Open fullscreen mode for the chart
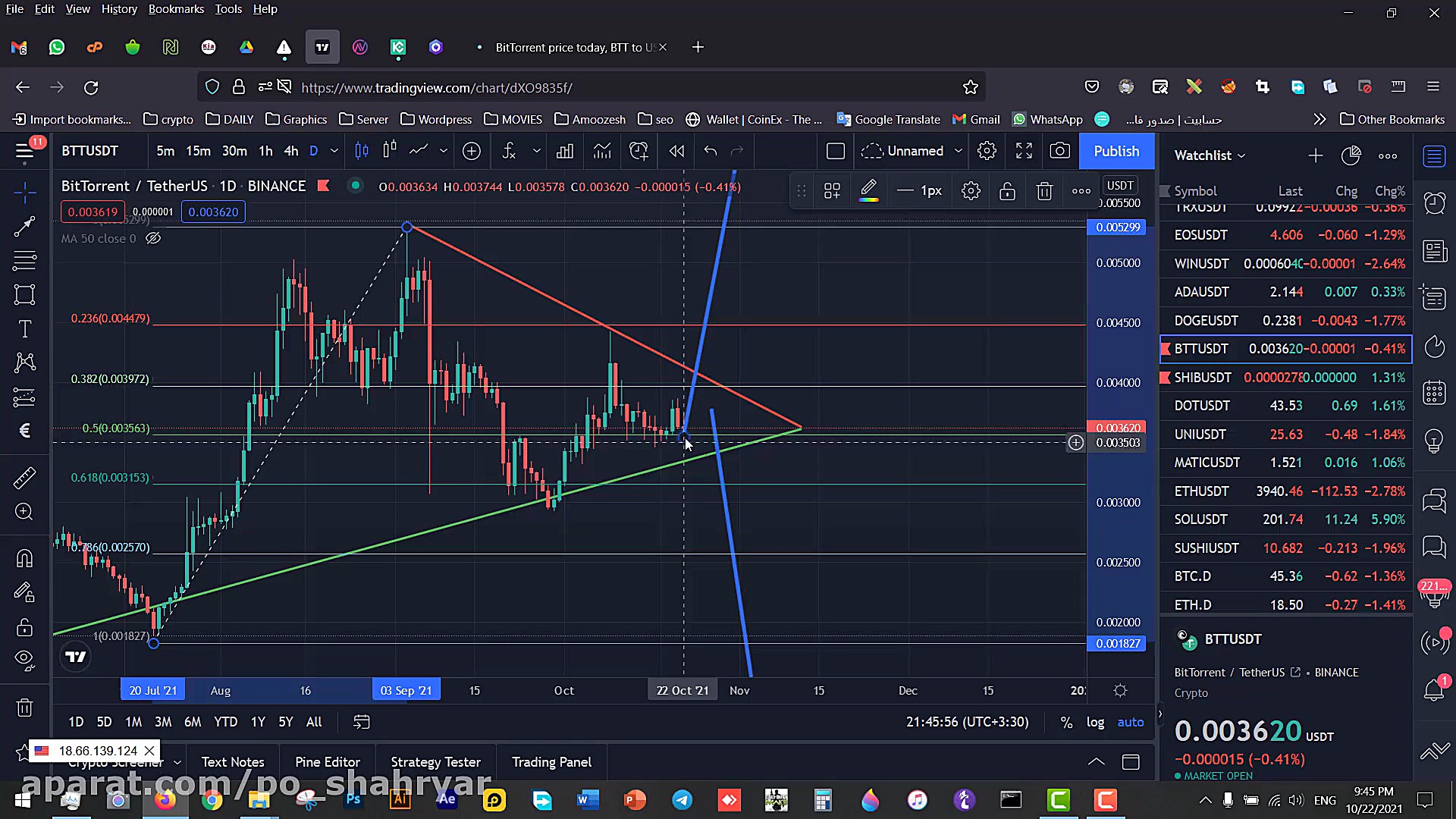Screen dimensions: 1456x819 1024,151
